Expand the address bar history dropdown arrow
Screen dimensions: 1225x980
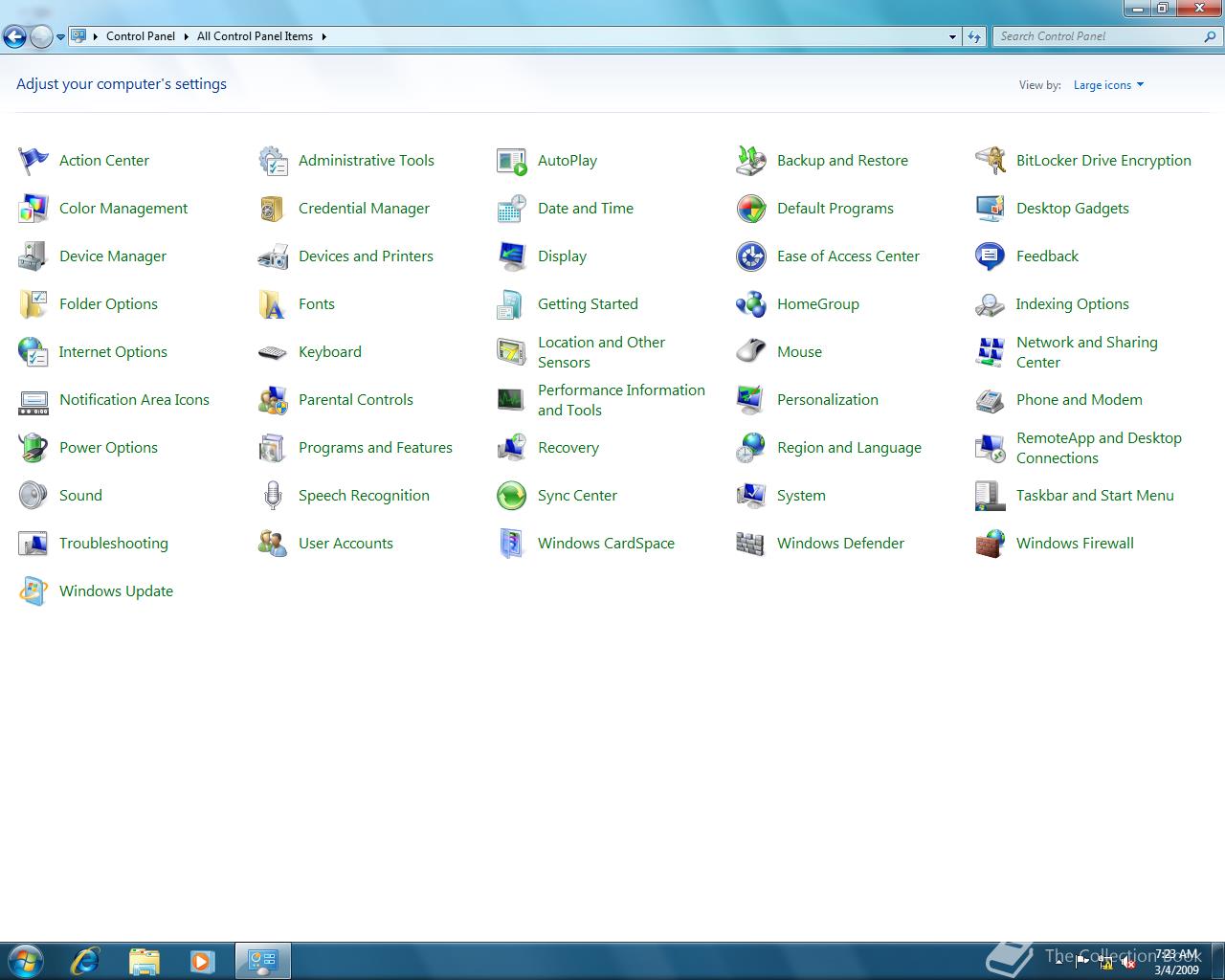click(952, 36)
